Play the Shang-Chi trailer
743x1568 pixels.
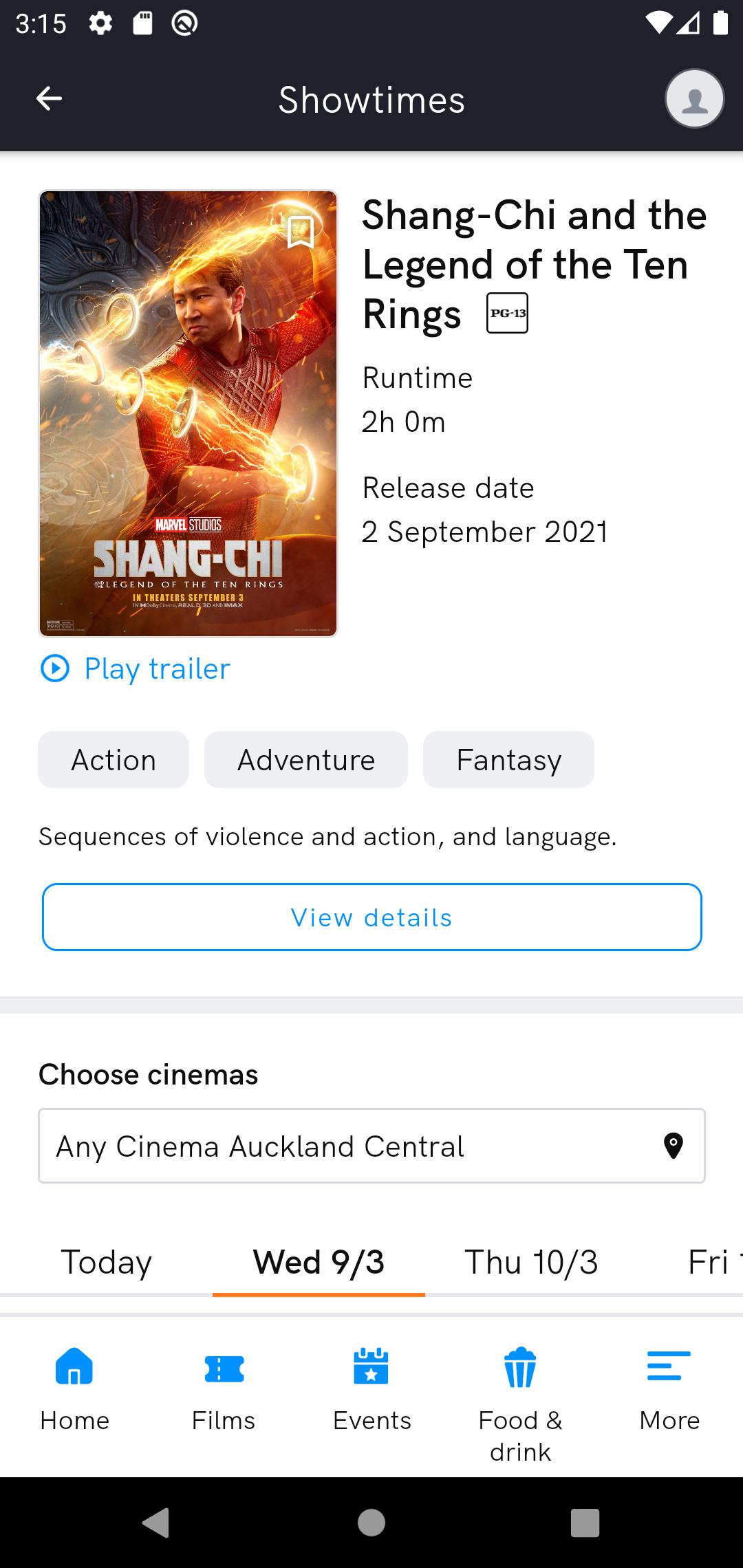click(136, 668)
